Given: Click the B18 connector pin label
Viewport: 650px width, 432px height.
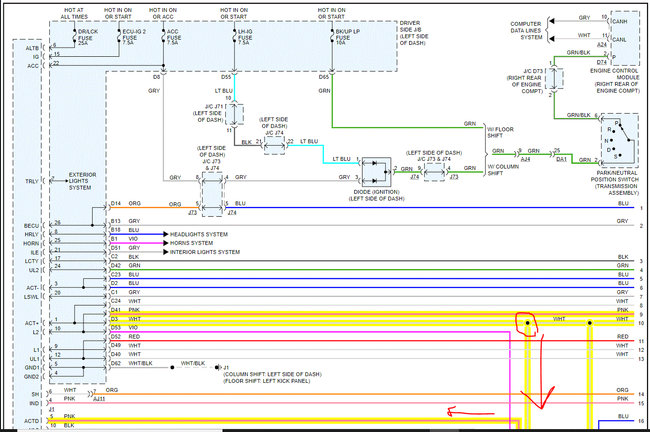Looking at the screenshot, I should [116, 230].
